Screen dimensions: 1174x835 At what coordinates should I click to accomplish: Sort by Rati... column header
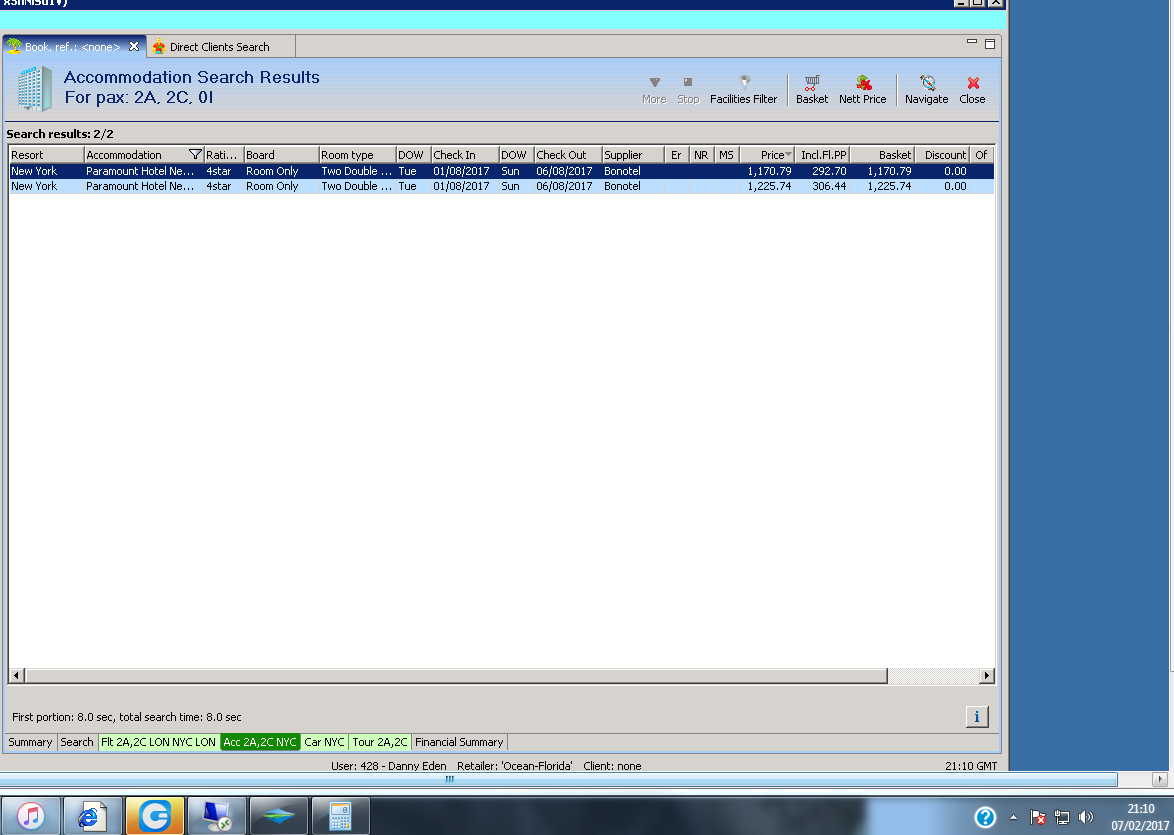coord(224,154)
